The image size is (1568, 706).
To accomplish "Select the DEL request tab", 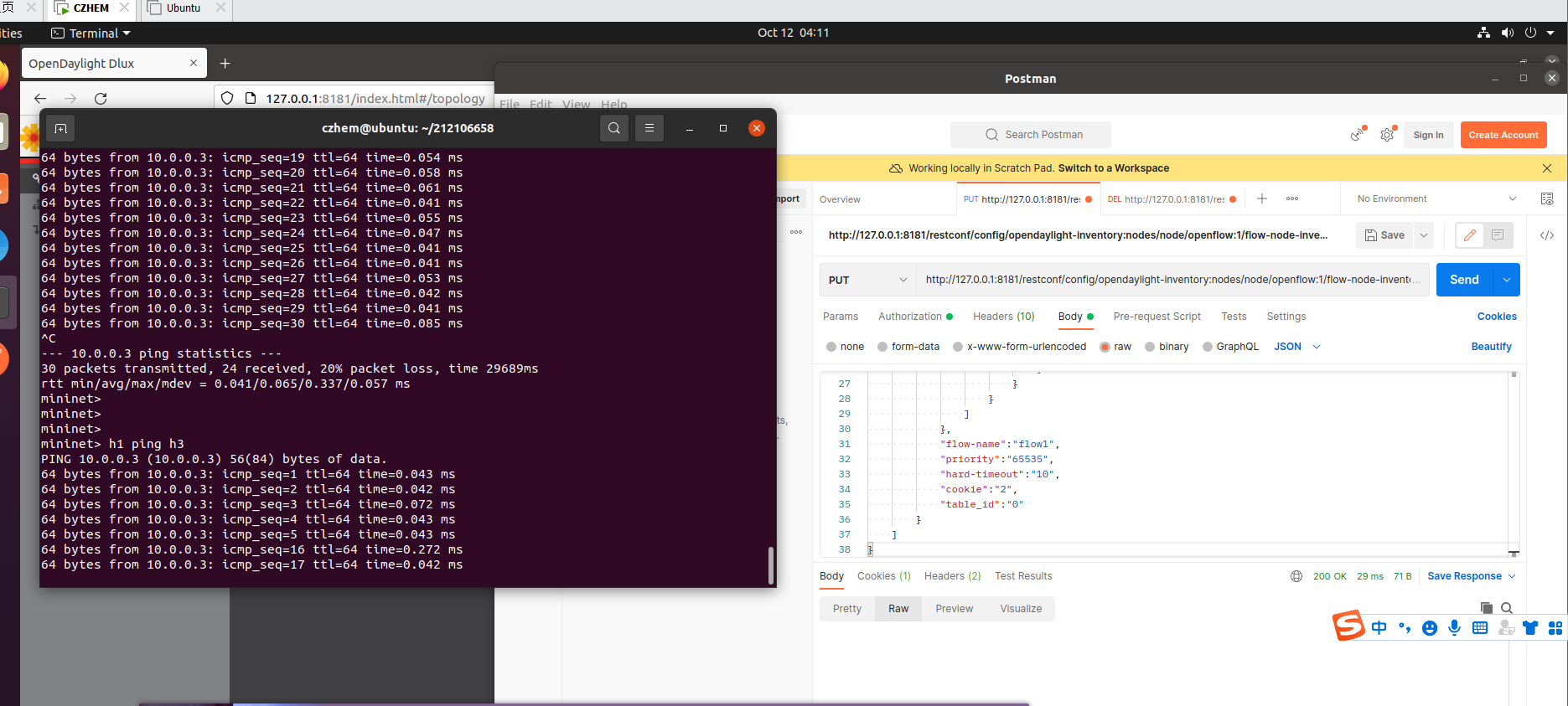I will tap(1172, 199).
